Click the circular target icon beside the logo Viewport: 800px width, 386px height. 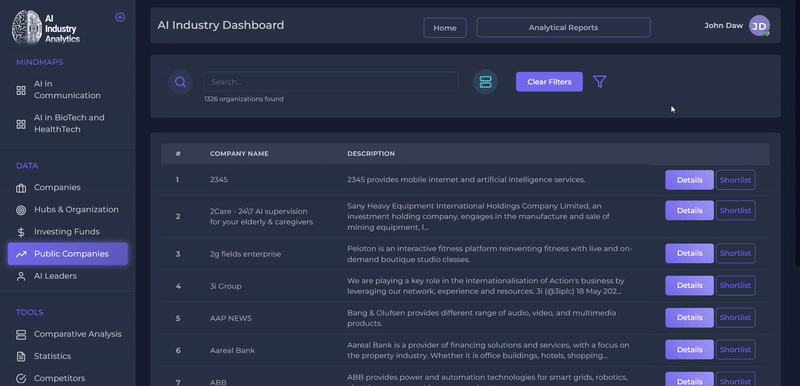pos(120,17)
